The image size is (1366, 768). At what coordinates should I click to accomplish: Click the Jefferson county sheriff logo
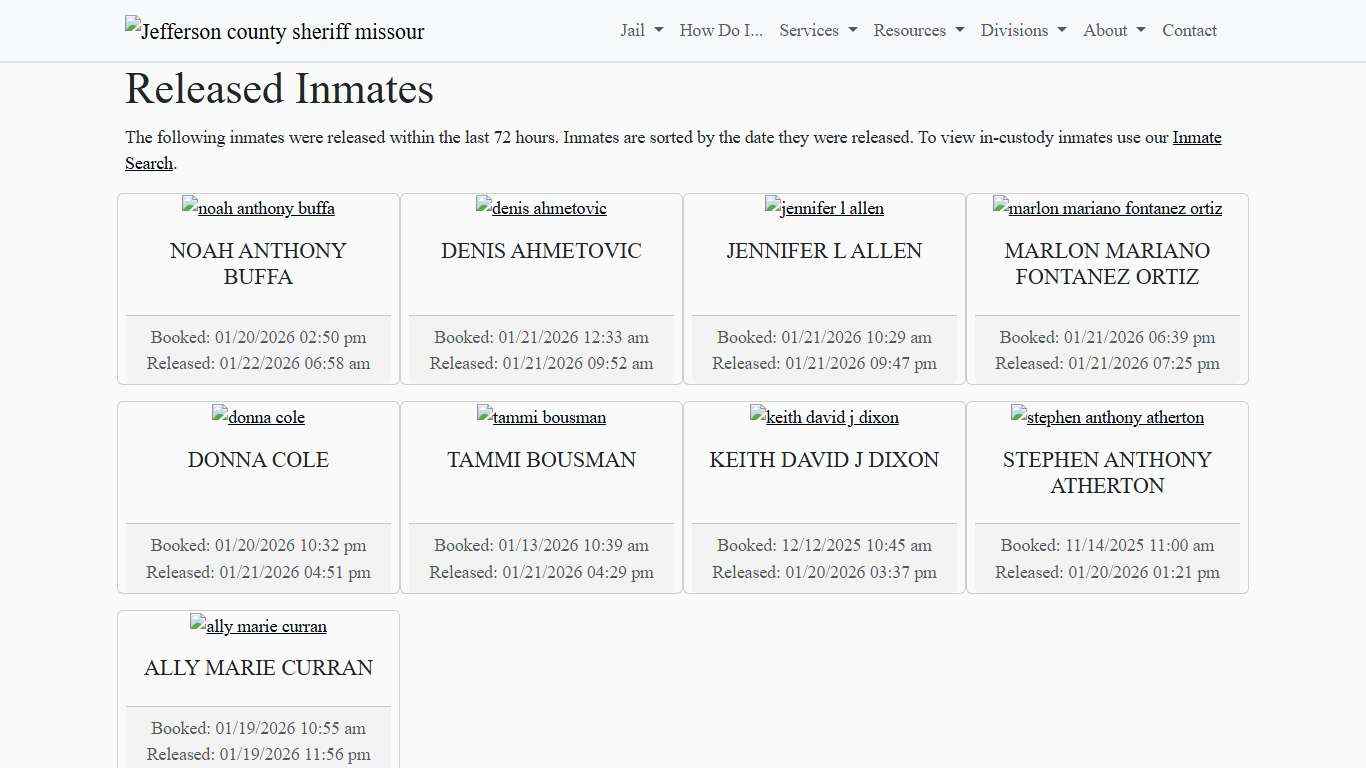273,30
